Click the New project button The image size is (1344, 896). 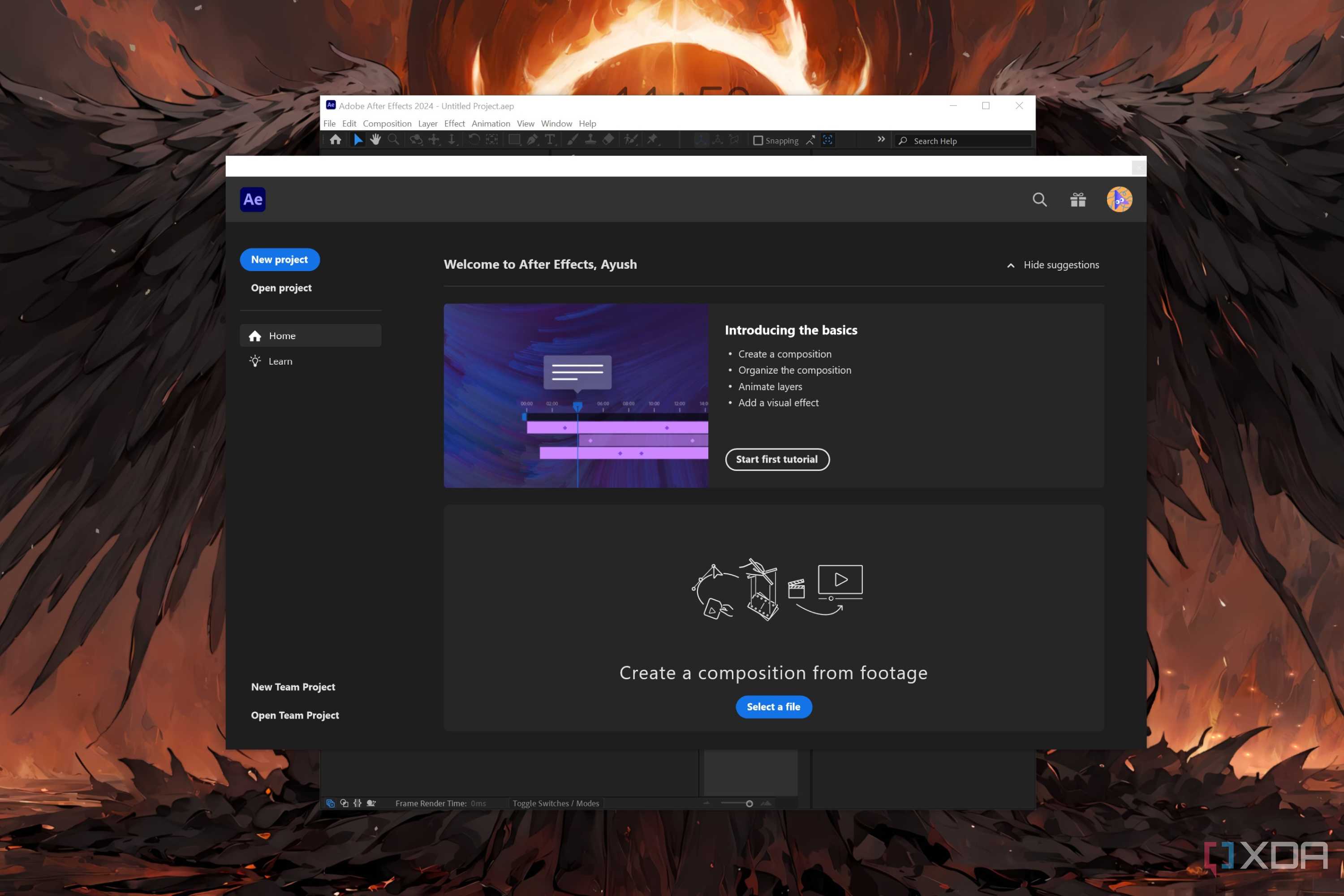[280, 259]
